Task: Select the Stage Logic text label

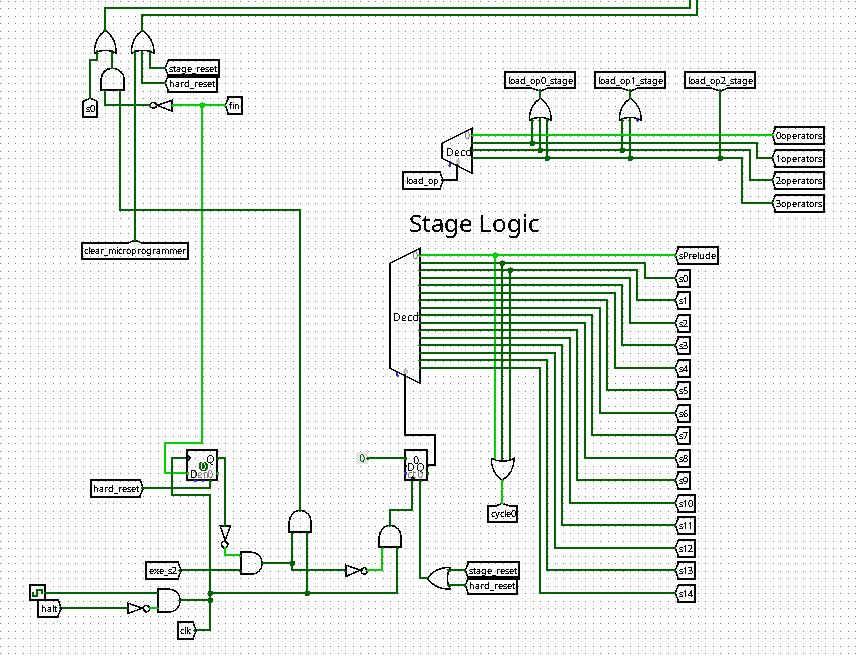Action: (473, 224)
